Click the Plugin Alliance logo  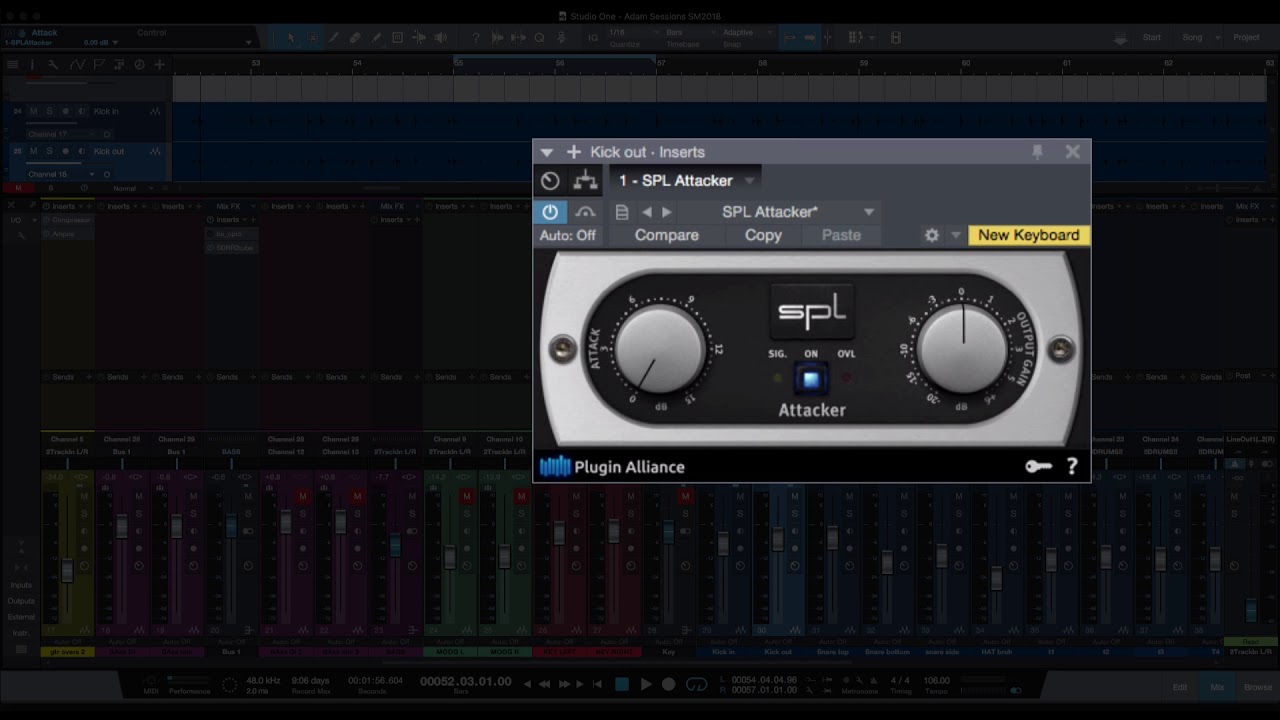coord(612,467)
